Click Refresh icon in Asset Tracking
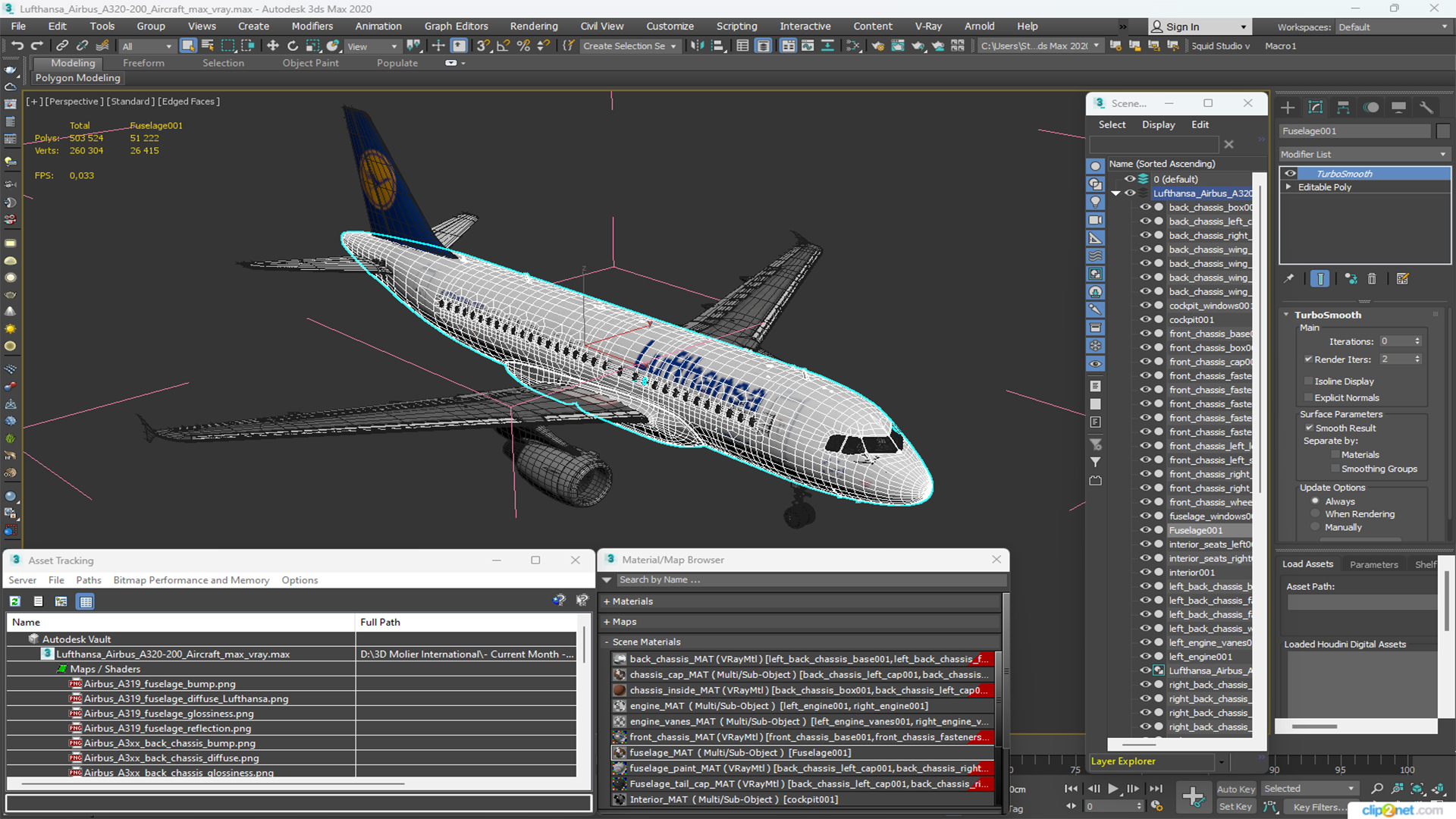Viewport: 1456px width, 819px height. (x=15, y=601)
